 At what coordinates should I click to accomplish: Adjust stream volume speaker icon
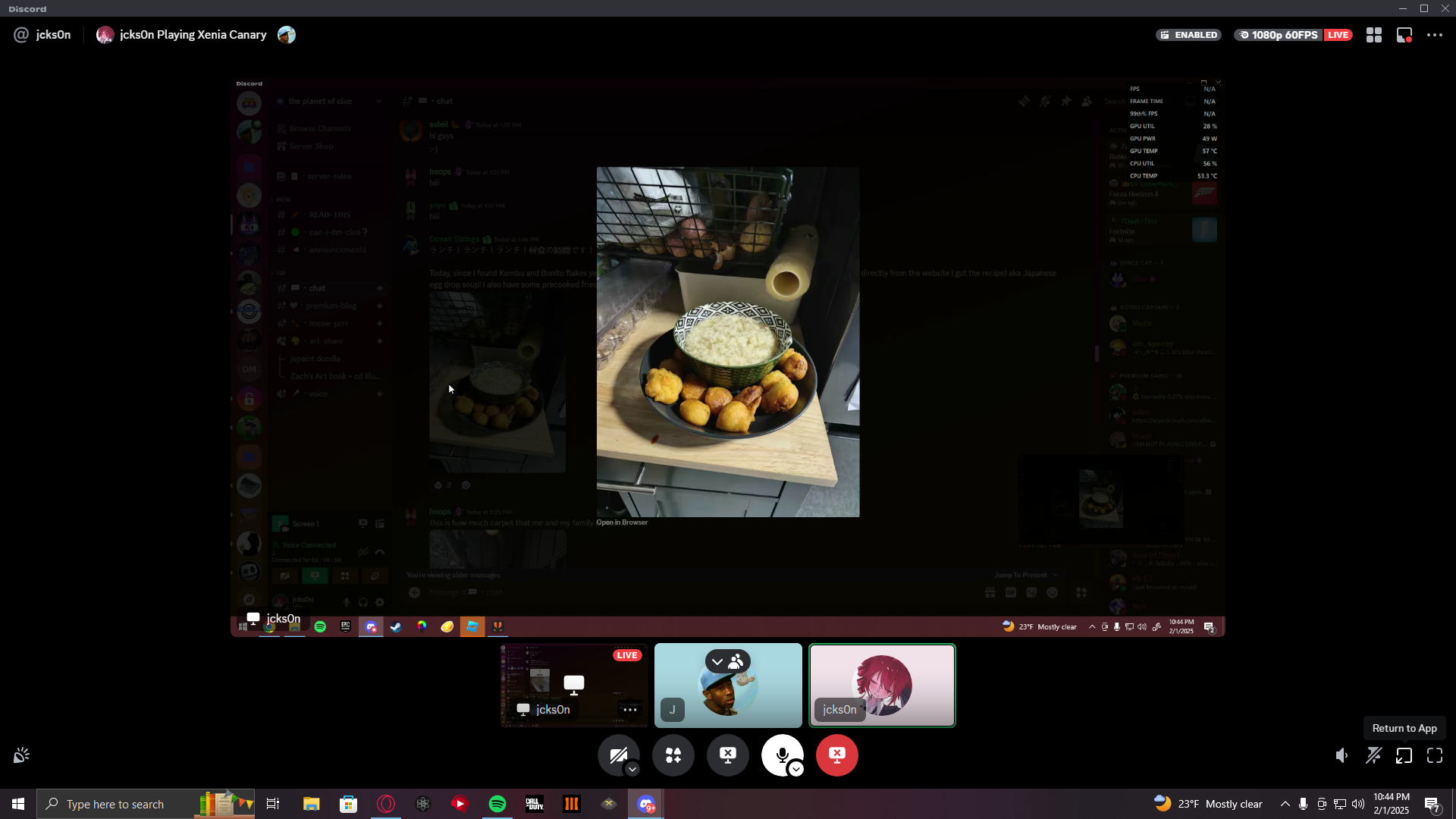[1342, 755]
